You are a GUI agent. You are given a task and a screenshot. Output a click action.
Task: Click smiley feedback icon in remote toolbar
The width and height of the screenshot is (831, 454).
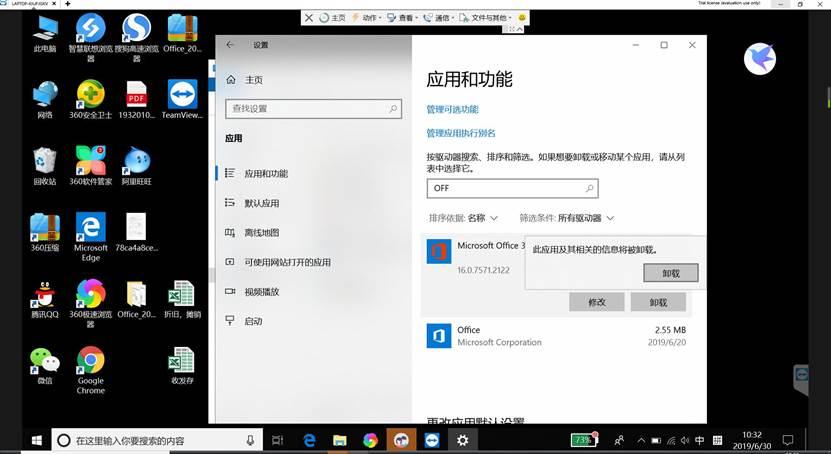tap(521, 17)
